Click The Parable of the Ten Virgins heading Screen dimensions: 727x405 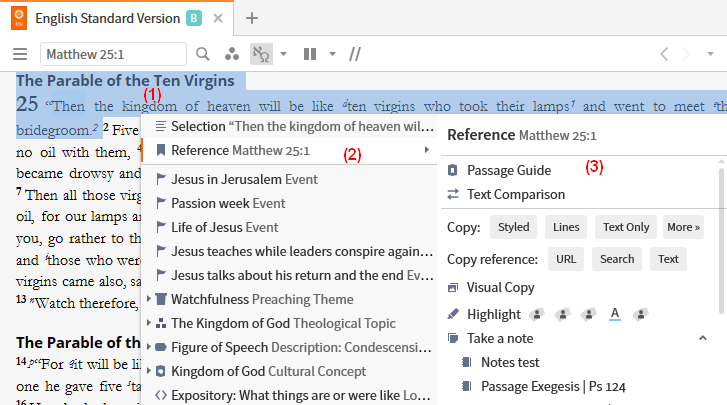pyautogui.click(x=125, y=81)
